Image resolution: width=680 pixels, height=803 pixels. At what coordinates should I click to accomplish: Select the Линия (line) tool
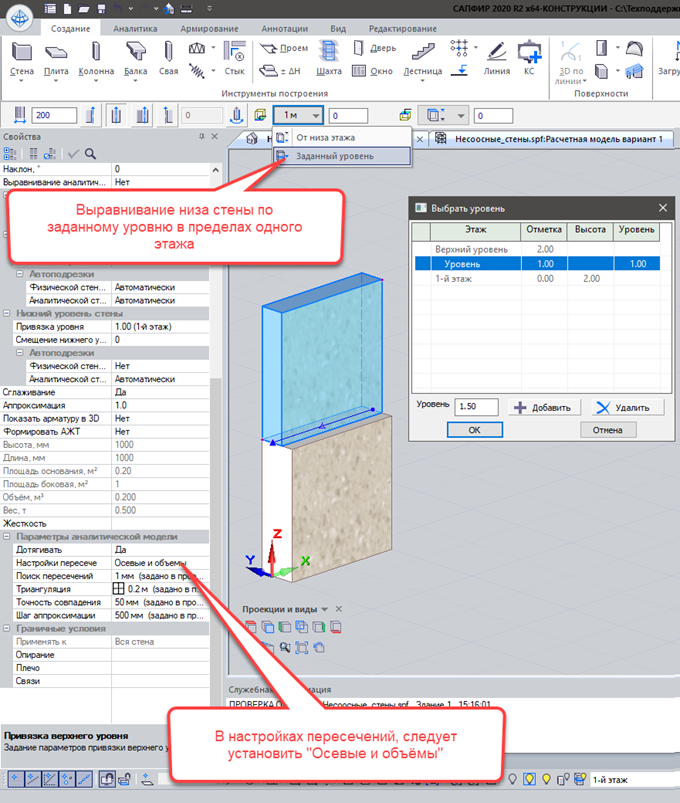[497, 59]
